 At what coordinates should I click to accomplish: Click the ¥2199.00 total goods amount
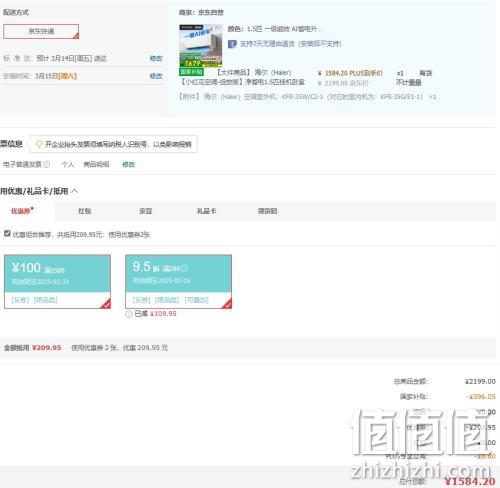pyautogui.click(x=480, y=381)
